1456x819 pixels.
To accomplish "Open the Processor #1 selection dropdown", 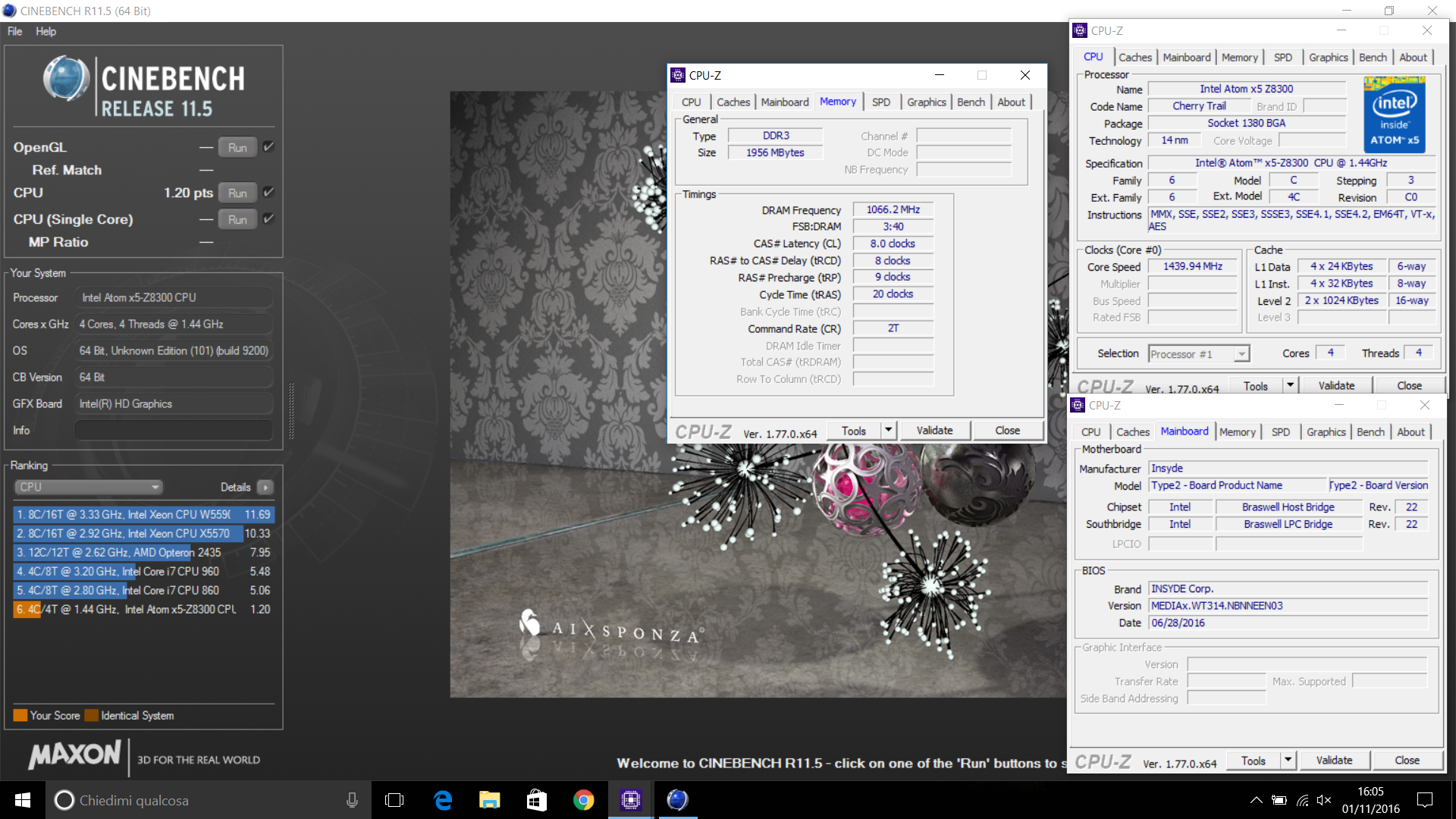I will click(x=1198, y=354).
